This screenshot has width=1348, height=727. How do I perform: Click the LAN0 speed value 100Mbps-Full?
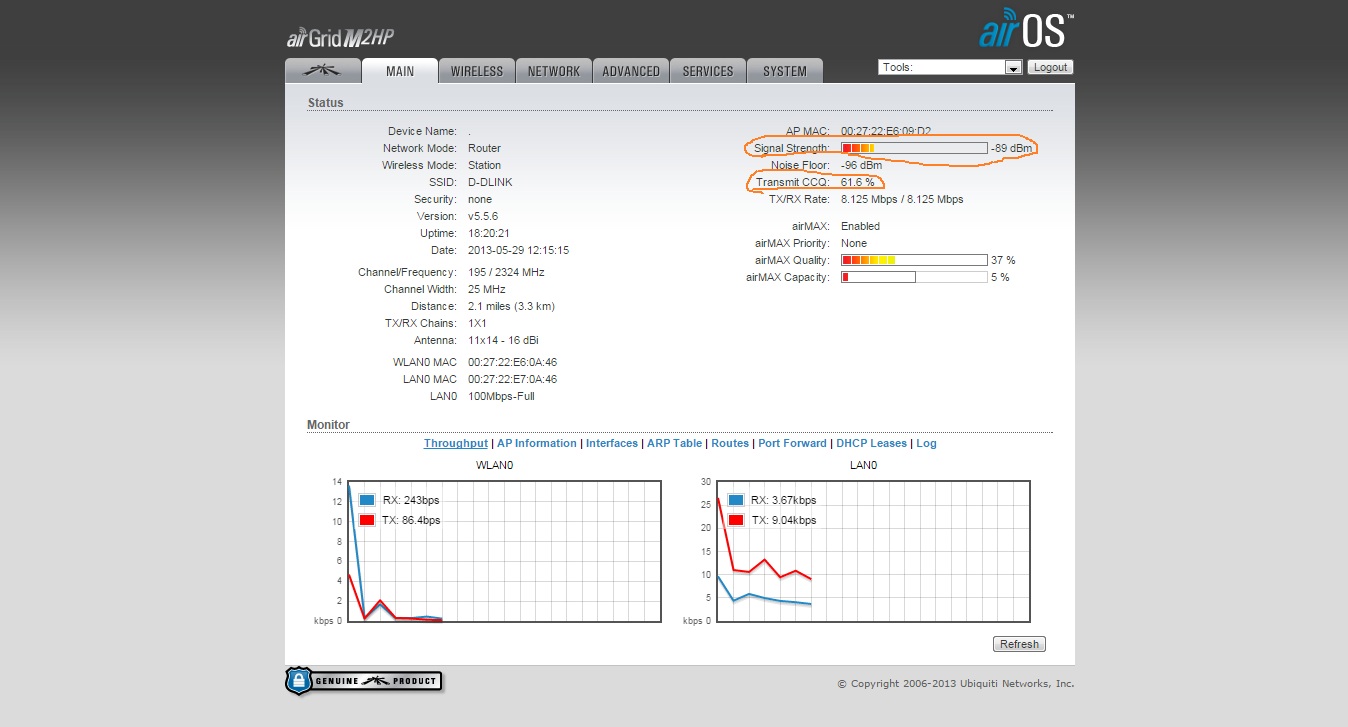501,396
